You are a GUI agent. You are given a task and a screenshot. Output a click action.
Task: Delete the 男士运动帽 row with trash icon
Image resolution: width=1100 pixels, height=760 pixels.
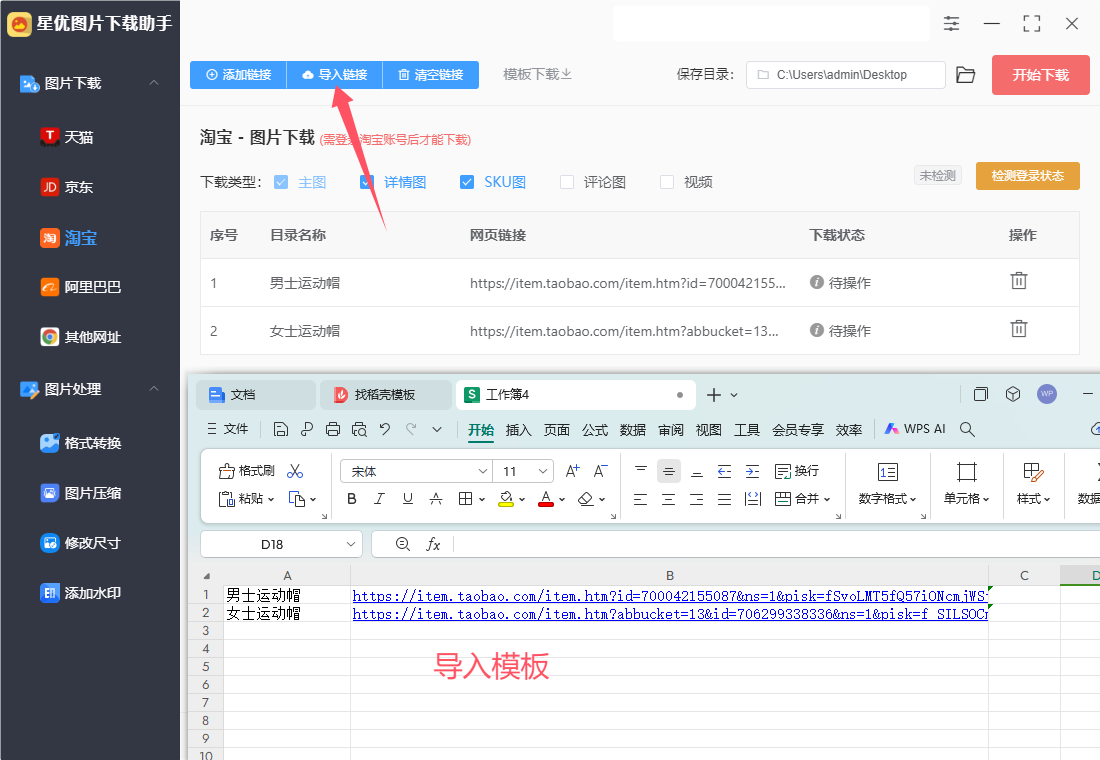[1019, 281]
